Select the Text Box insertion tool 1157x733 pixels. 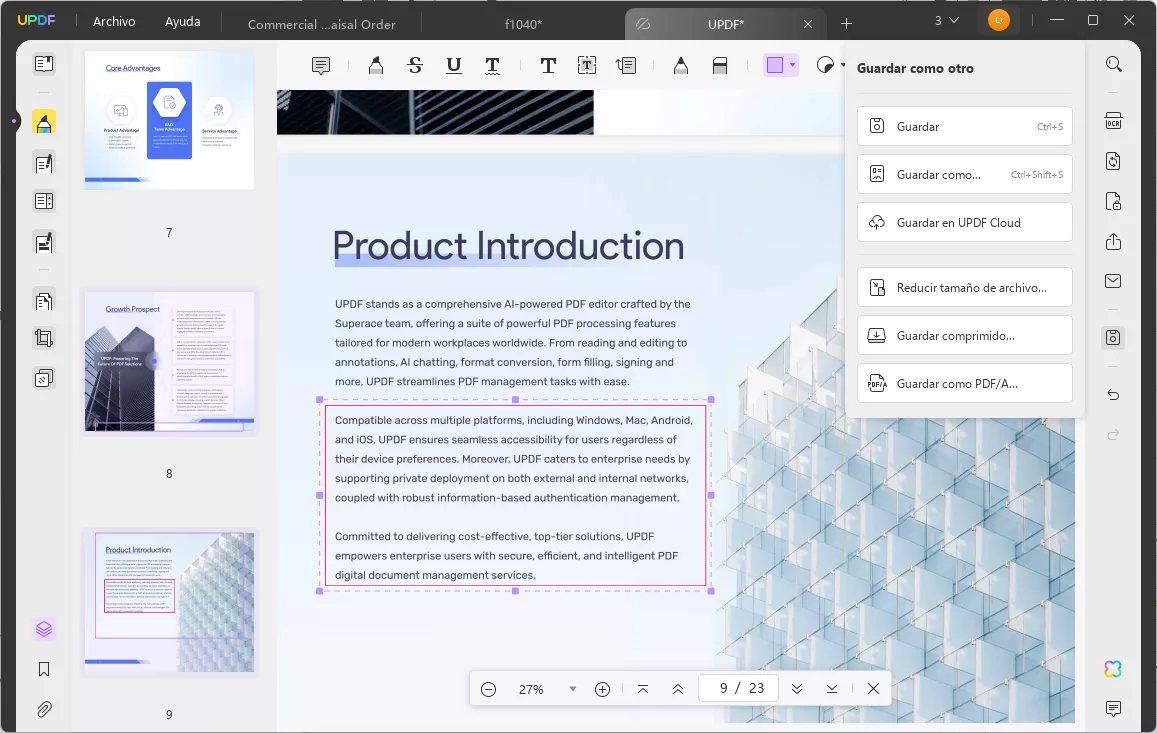587,64
